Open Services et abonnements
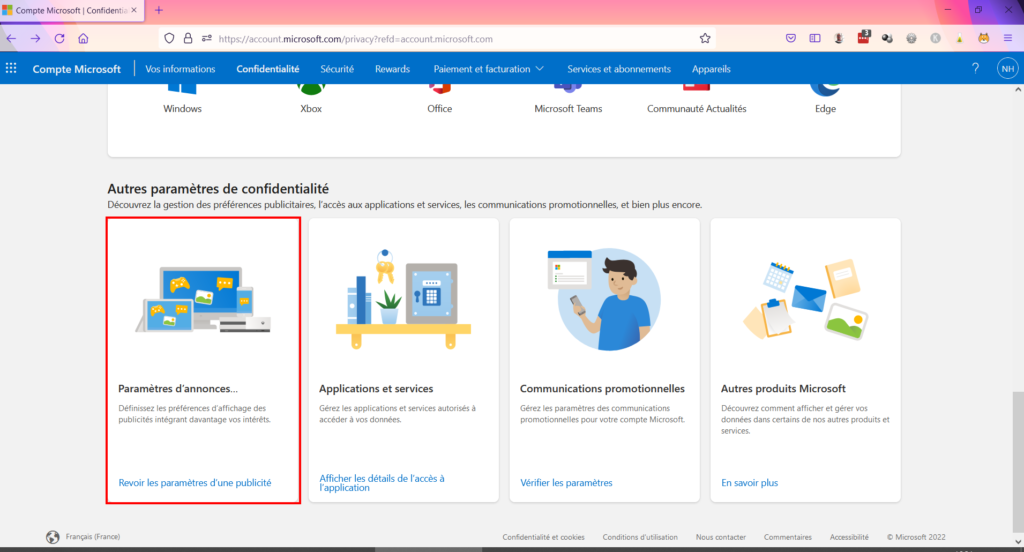This screenshot has width=1024, height=552. [x=618, y=69]
